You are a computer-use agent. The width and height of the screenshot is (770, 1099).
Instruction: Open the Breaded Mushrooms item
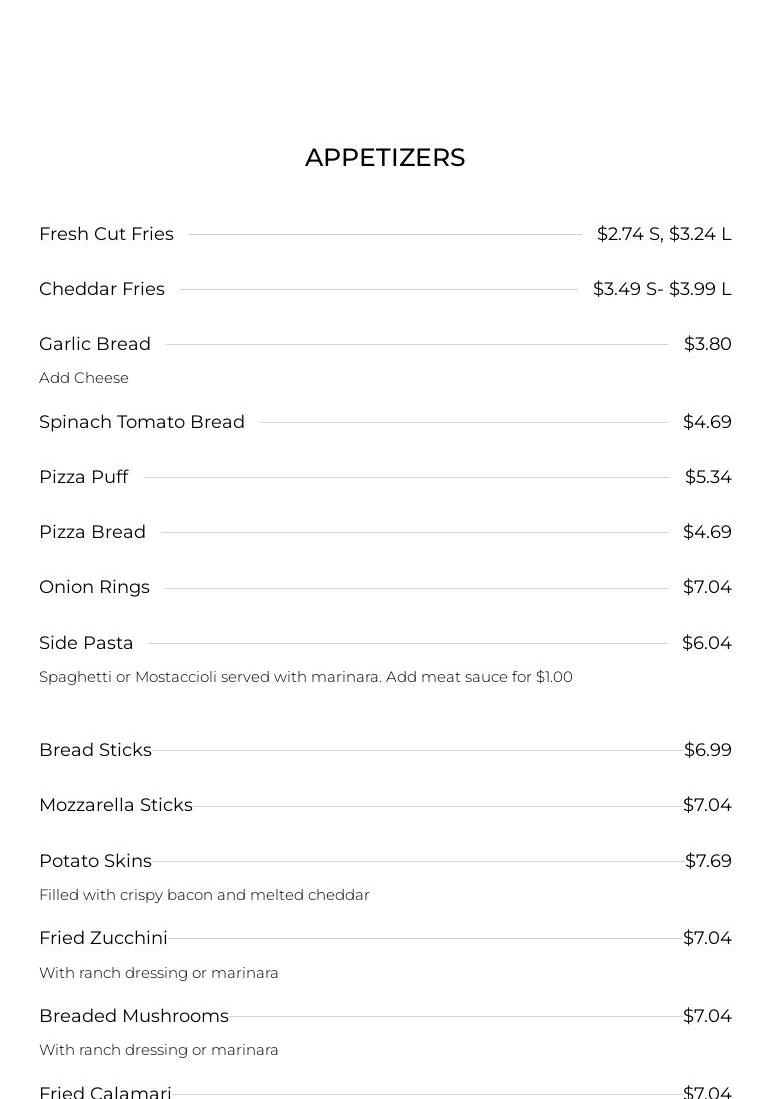point(134,1016)
